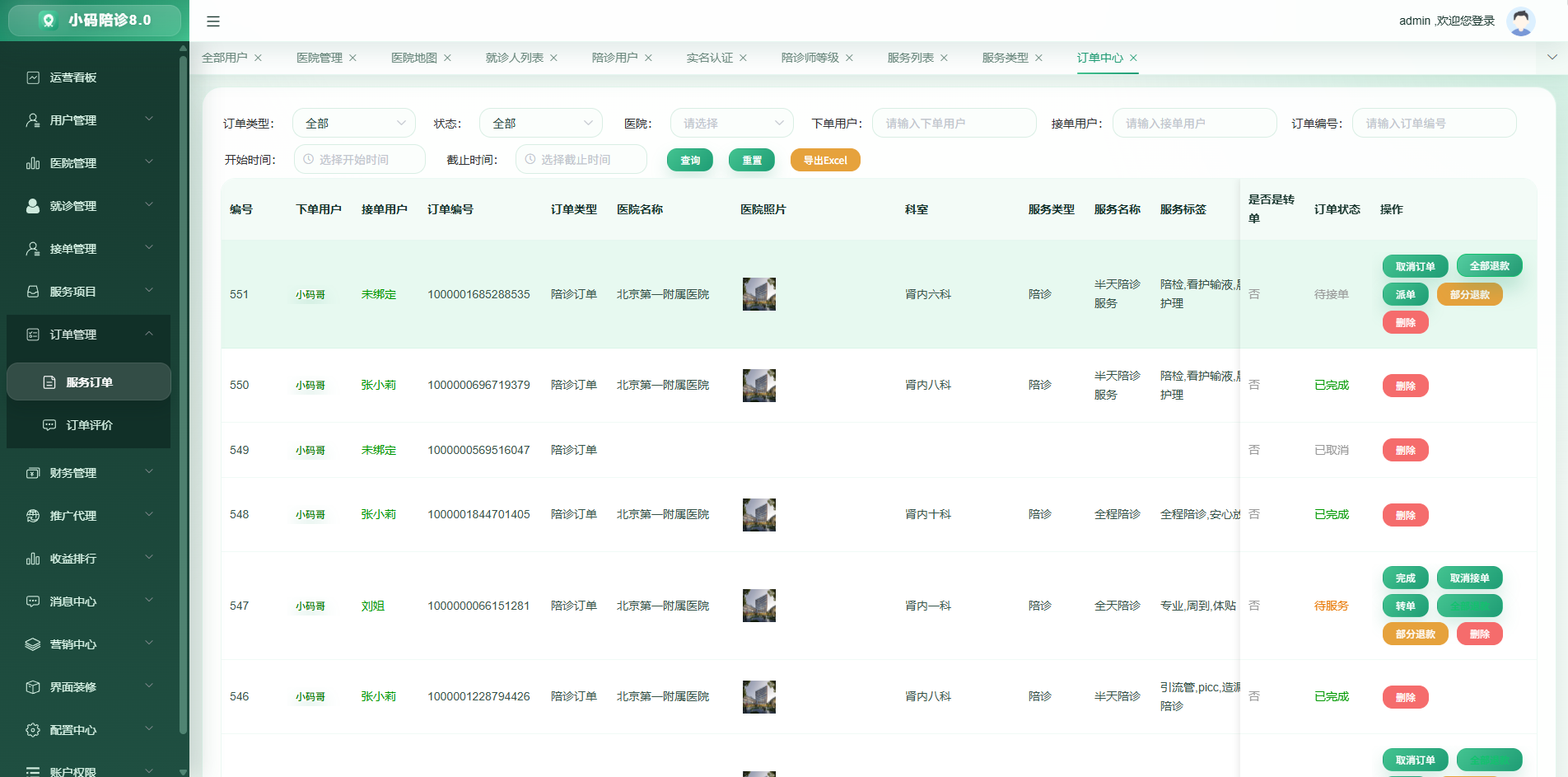Screen dimensions: 1568x777
Task: Expand 财务管理 menu chevron
Action: tap(149, 472)
